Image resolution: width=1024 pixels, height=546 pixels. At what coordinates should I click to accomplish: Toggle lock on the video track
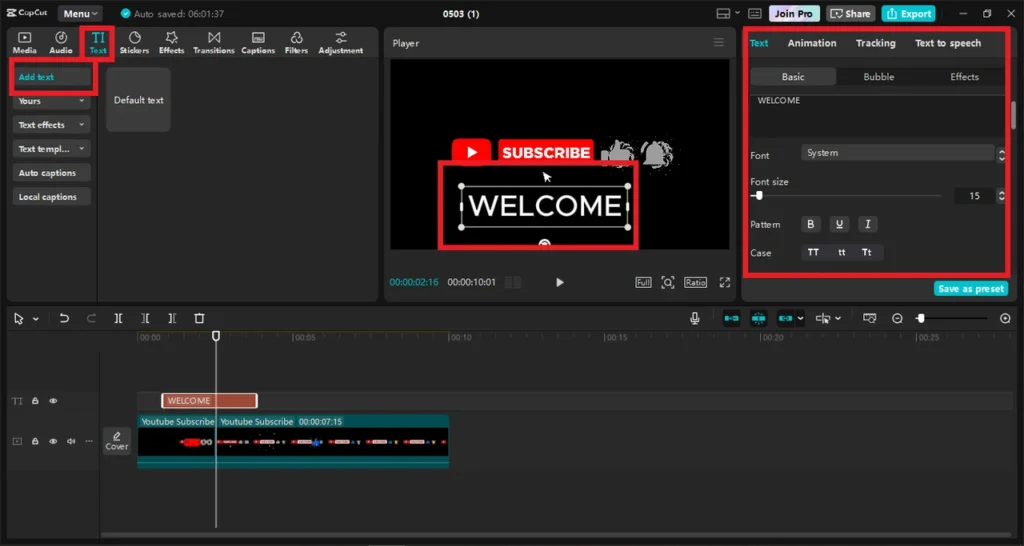35,441
